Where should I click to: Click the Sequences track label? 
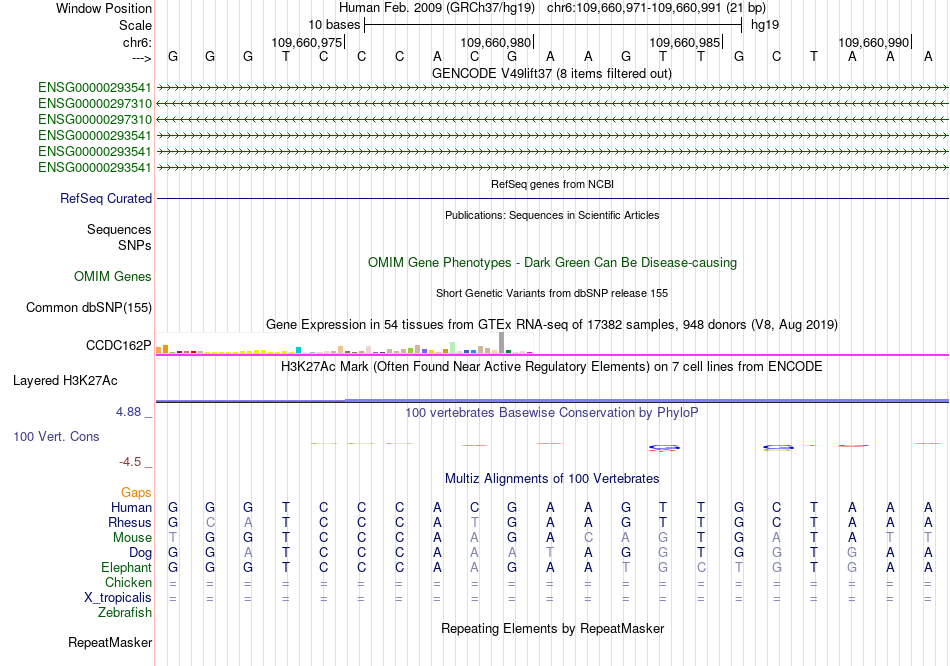119,229
